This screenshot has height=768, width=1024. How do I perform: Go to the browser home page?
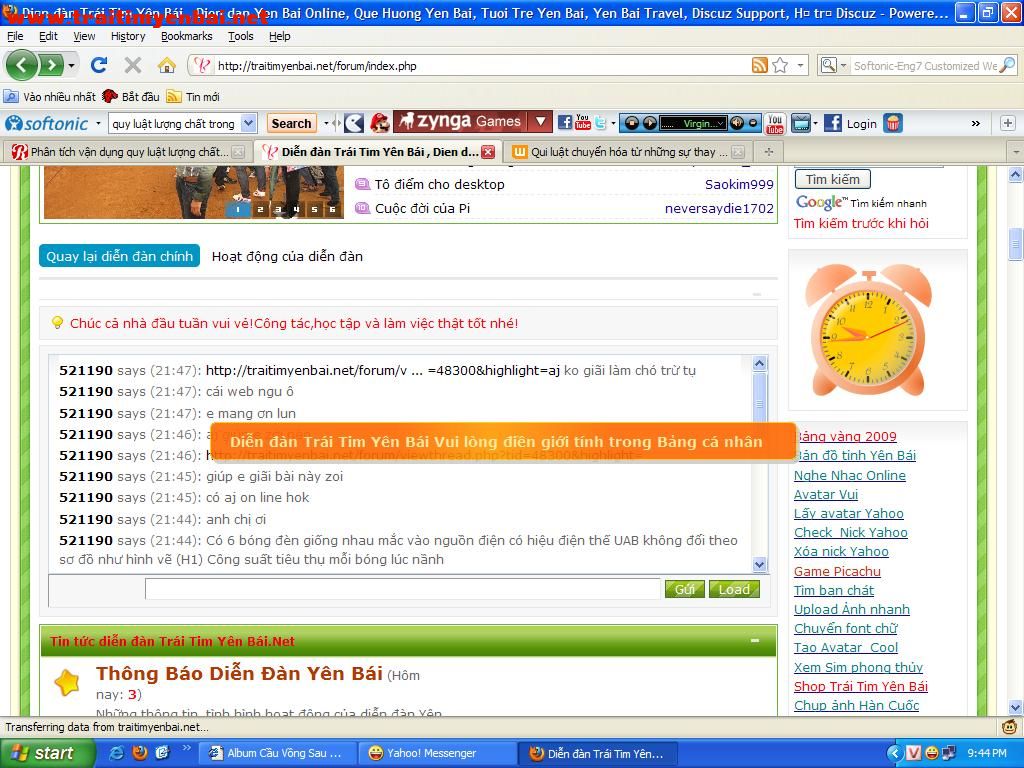coord(167,65)
